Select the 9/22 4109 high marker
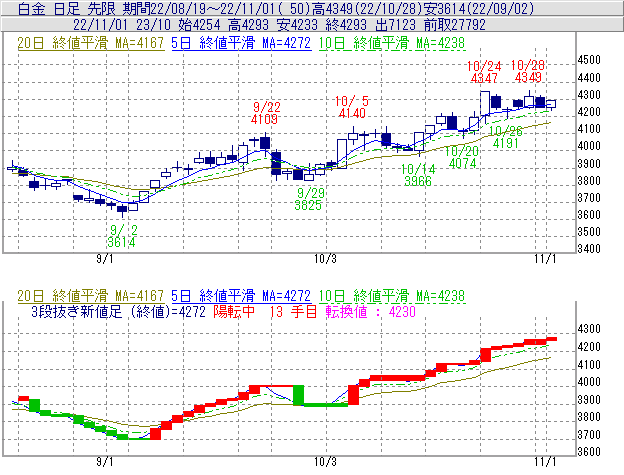This screenshot has height=475, width=624. [266, 113]
